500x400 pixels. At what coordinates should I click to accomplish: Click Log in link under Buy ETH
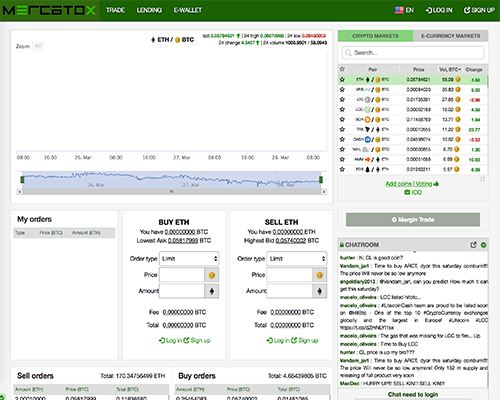coord(170,340)
